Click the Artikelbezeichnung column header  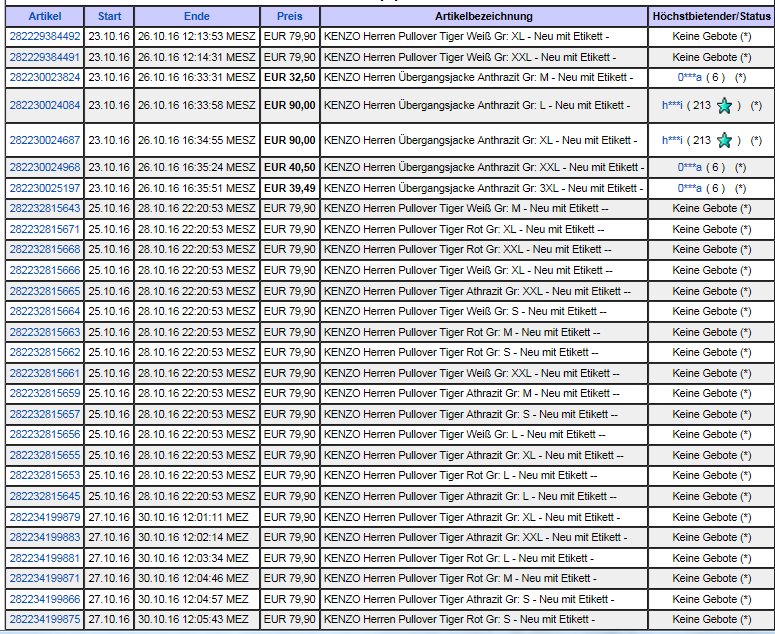click(484, 16)
